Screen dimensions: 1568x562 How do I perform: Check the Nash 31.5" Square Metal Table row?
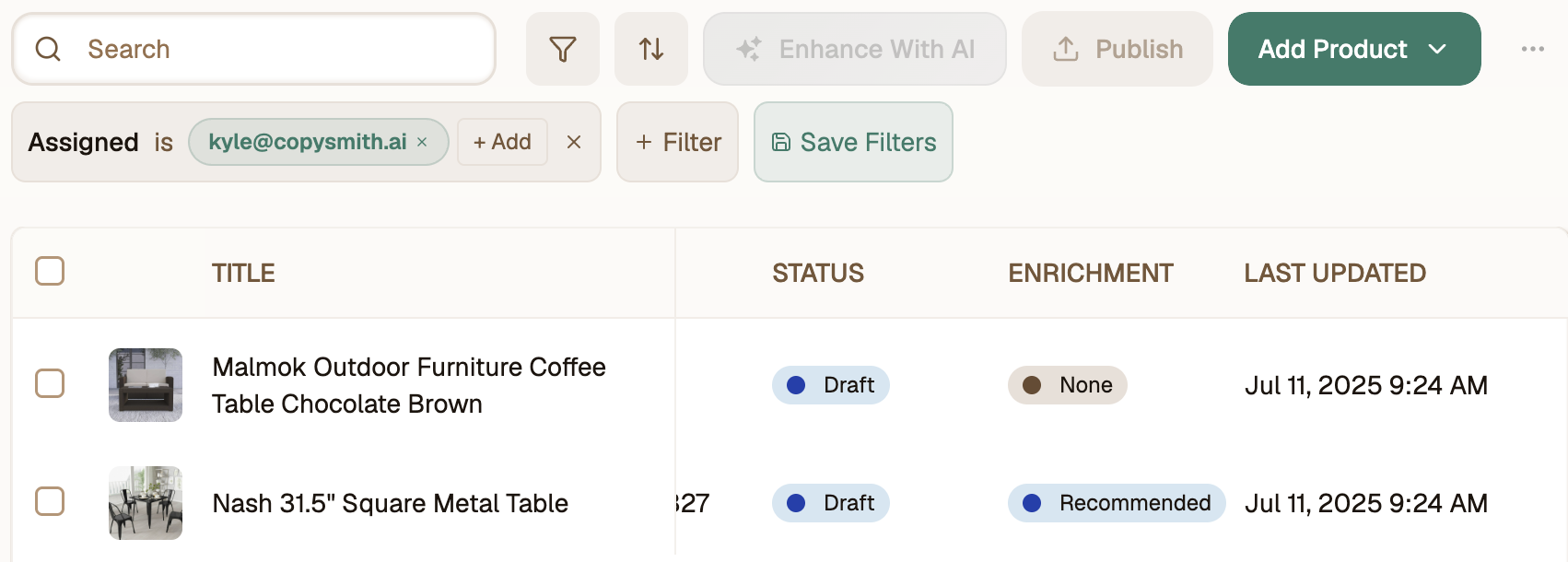click(x=50, y=501)
